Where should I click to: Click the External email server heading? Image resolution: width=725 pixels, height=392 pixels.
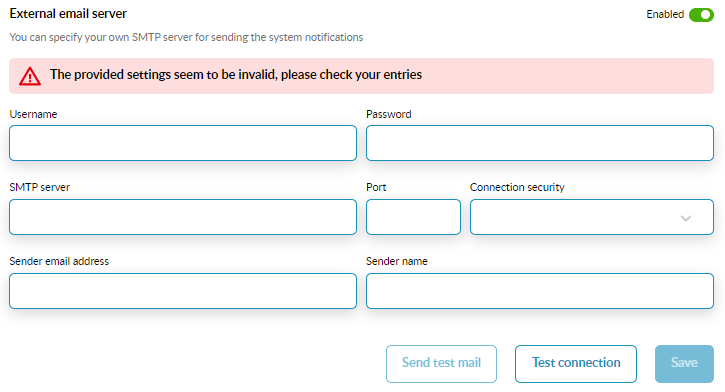pyautogui.click(x=68, y=14)
